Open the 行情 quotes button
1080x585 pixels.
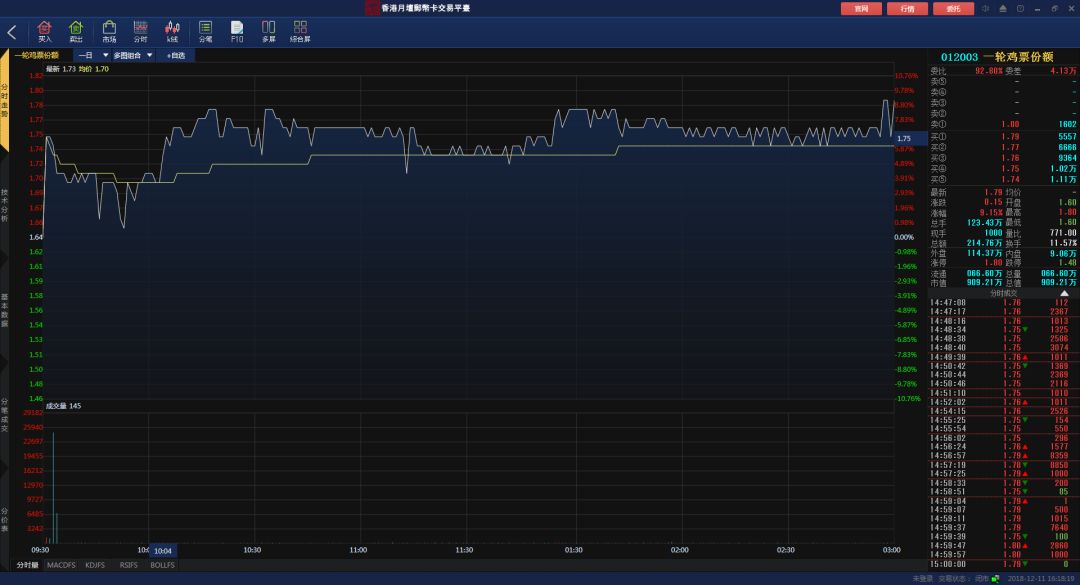(908, 9)
